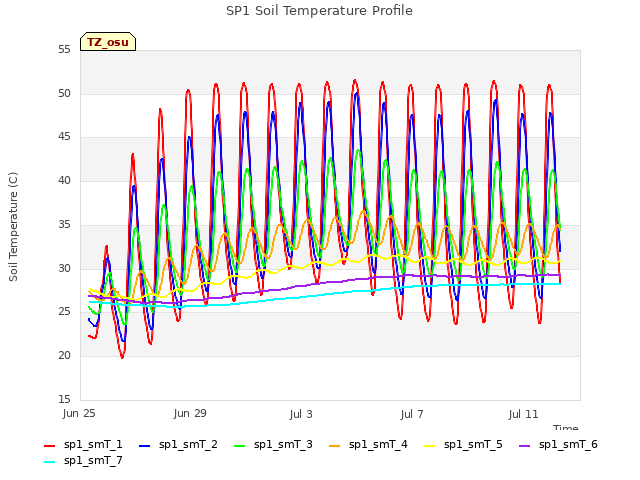Click the red sp1_smT_1 legend swatch
The image size is (640, 480).
[x=49, y=446]
